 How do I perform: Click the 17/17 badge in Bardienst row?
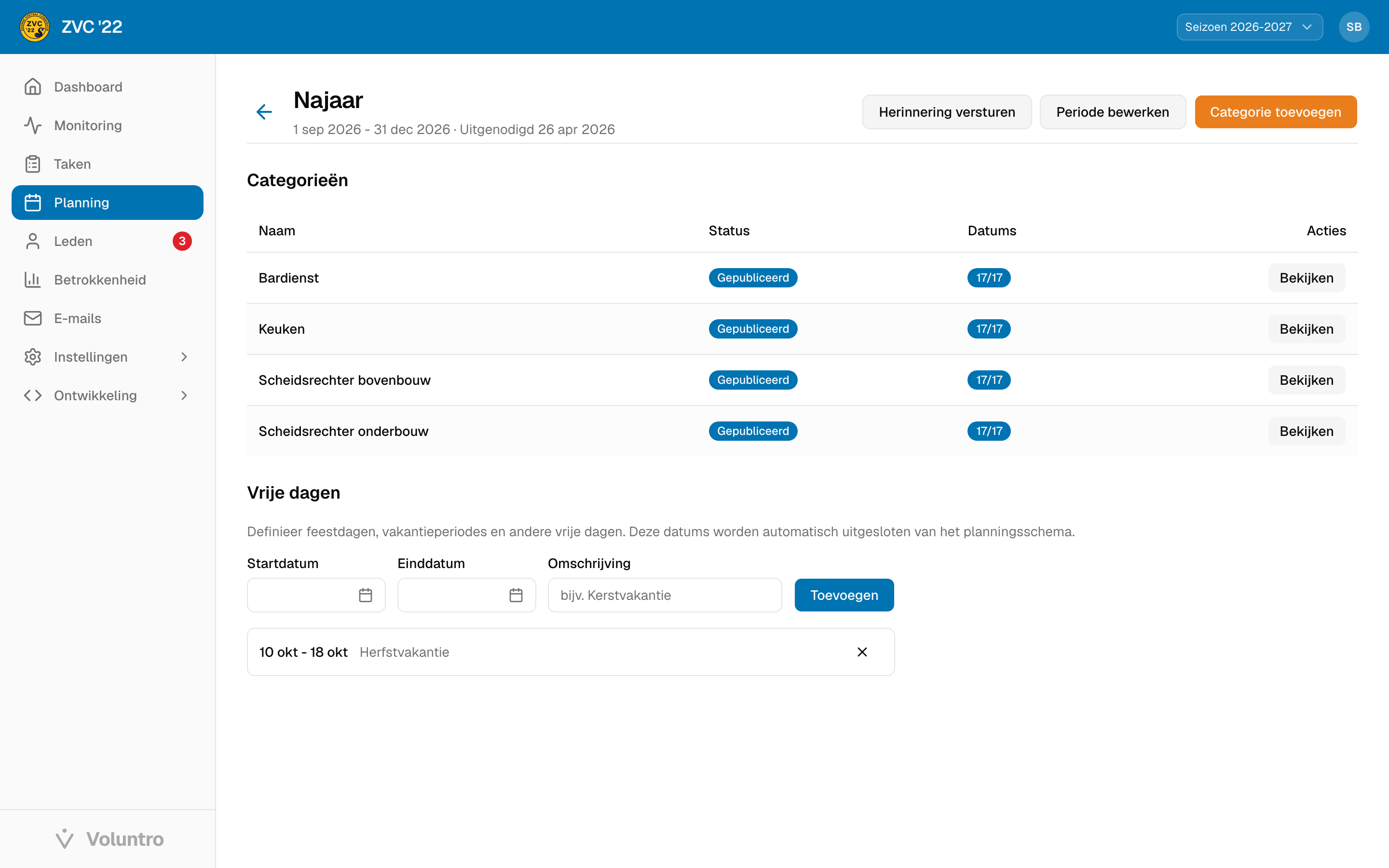989,278
